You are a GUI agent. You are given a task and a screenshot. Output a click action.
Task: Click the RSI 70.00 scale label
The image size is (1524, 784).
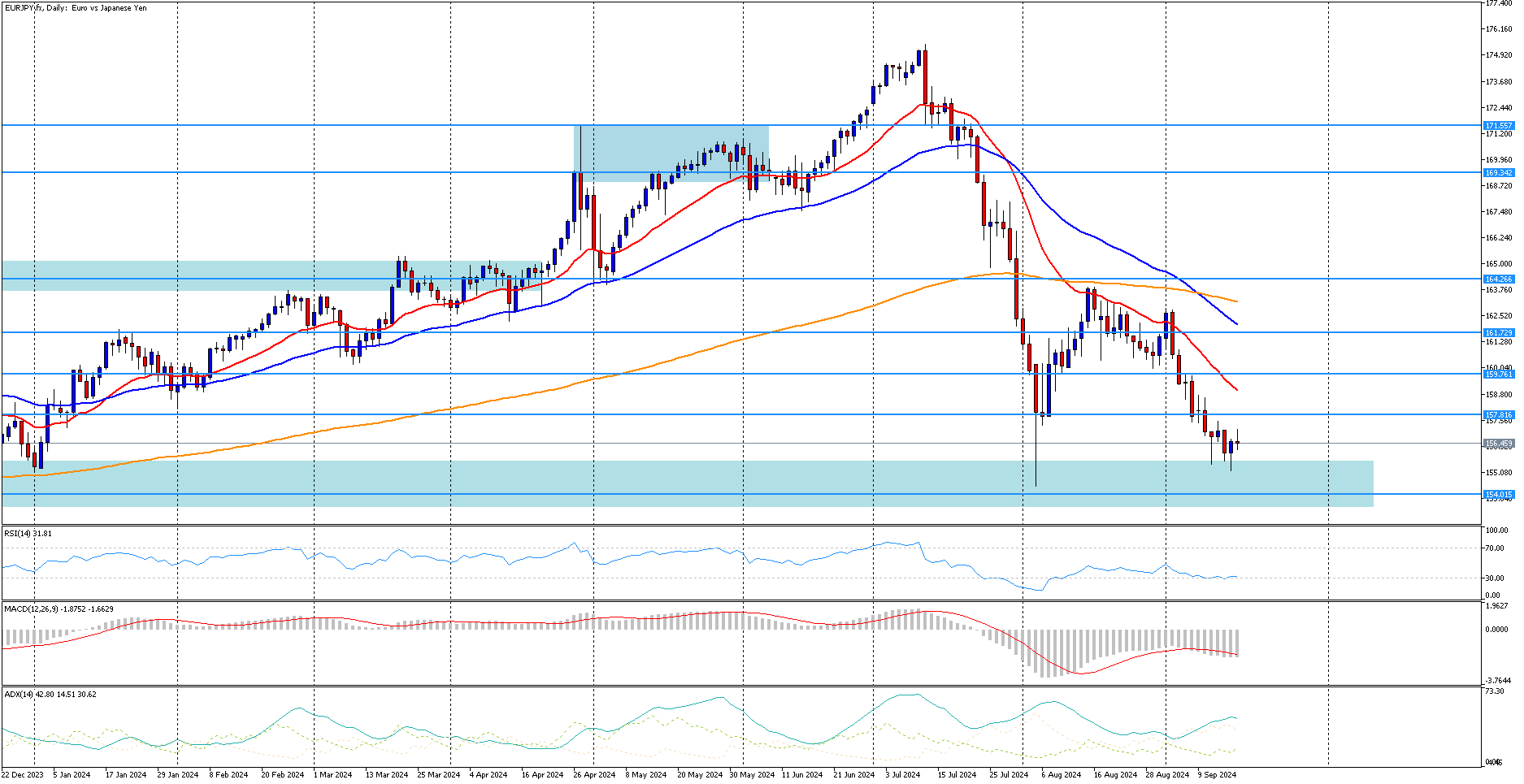[x=1495, y=548]
